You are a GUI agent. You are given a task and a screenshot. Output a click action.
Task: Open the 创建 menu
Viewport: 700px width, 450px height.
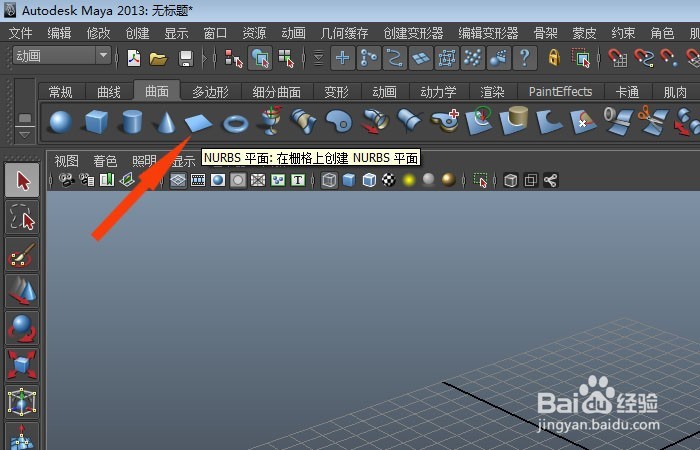point(137,33)
